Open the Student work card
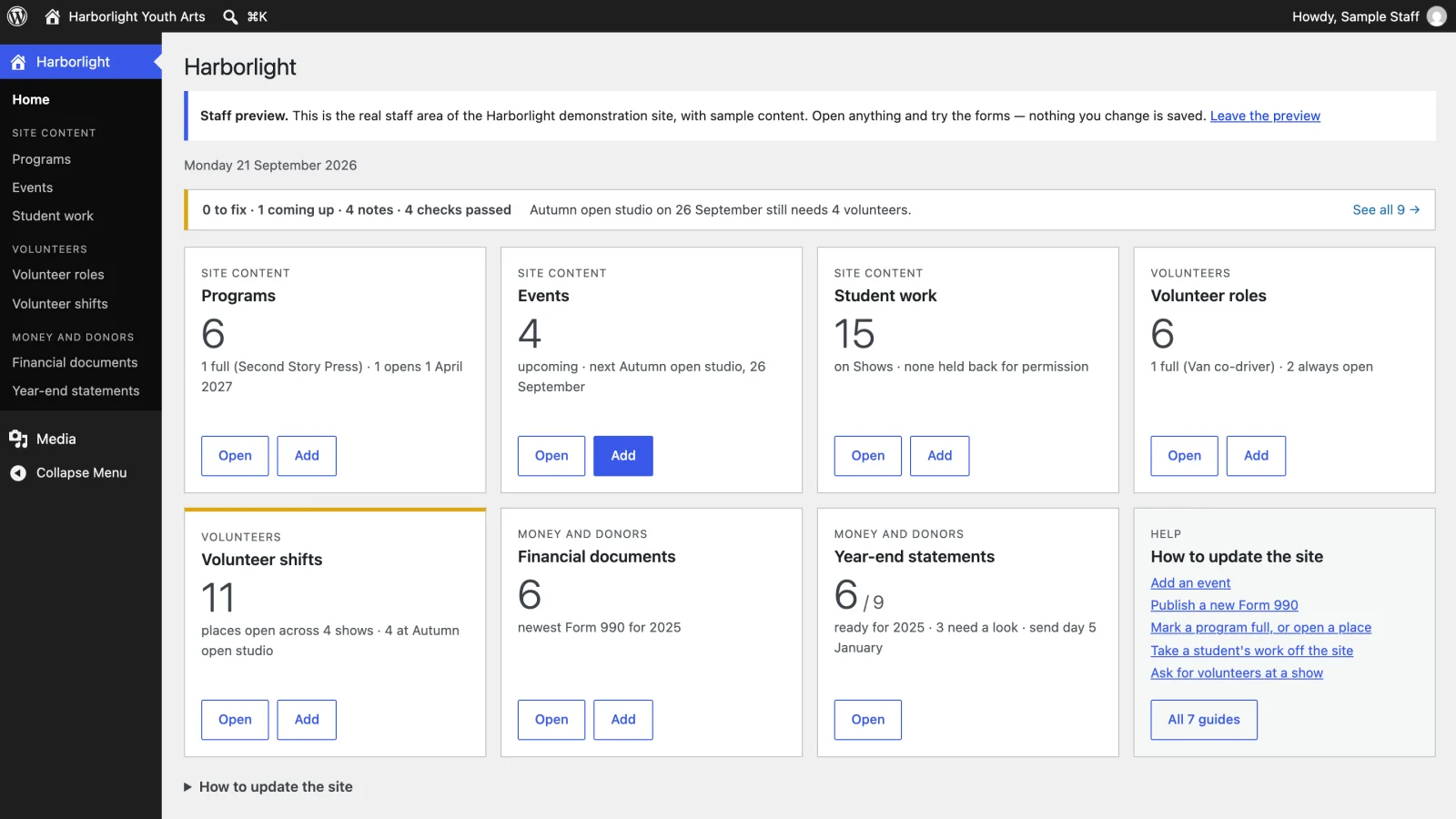Viewport: 1456px width, 819px height. click(x=868, y=456)
